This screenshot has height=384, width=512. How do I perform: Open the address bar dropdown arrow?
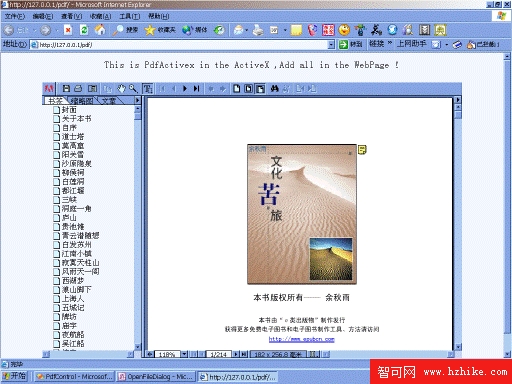(x=331, y=45)
